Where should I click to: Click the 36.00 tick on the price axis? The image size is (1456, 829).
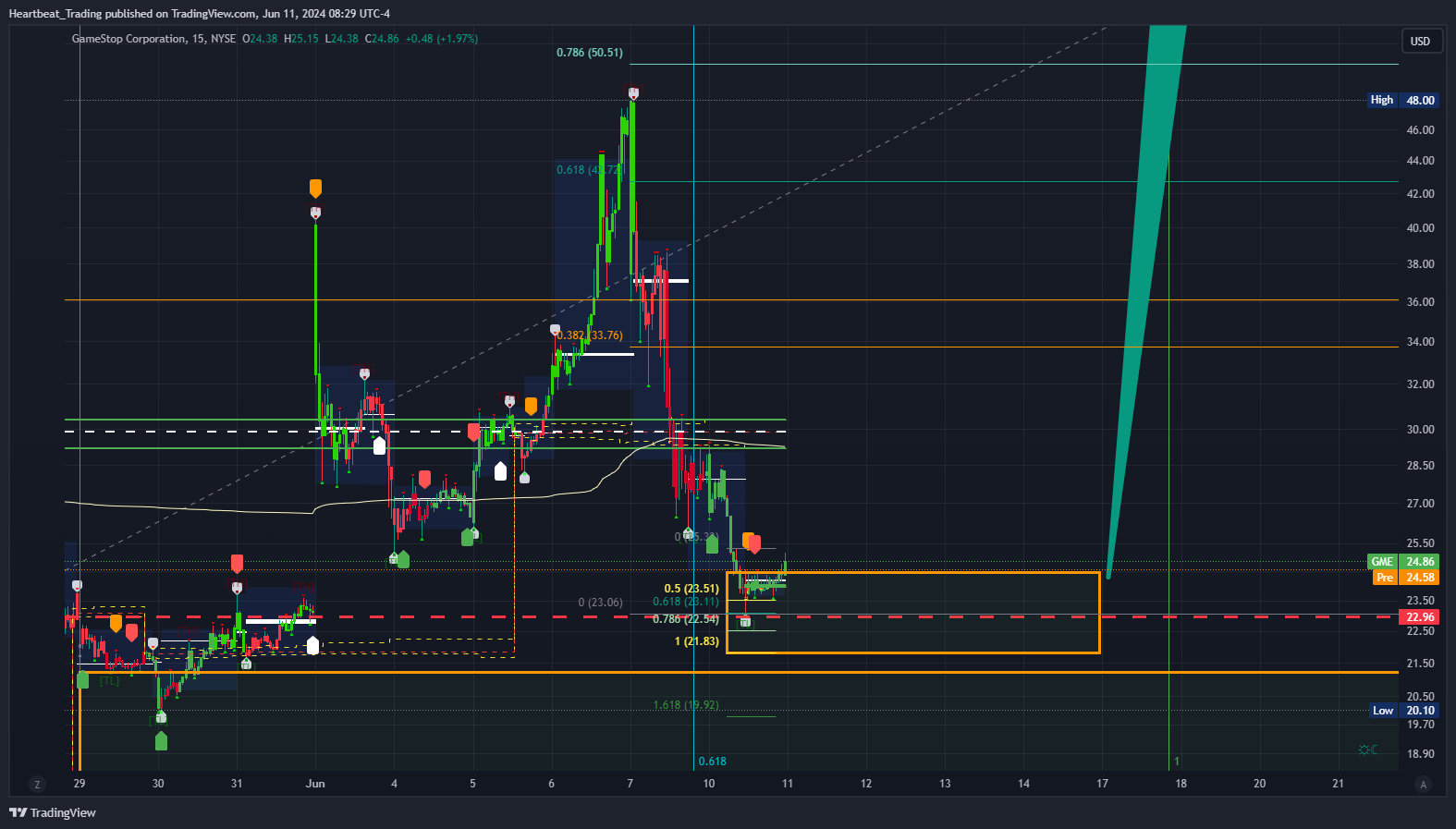(x=1420, y=302)
